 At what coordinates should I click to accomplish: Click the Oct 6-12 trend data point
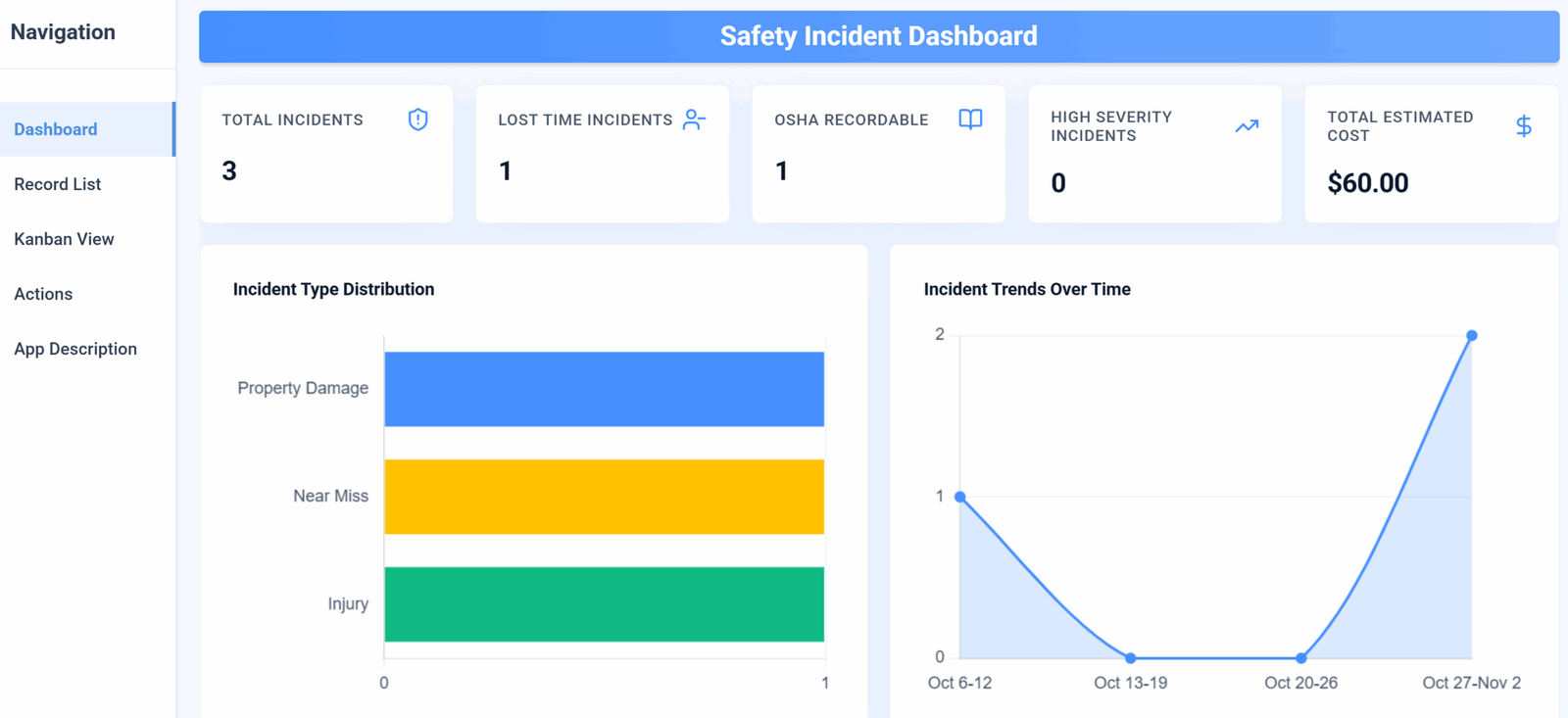[x=960, y=497]
